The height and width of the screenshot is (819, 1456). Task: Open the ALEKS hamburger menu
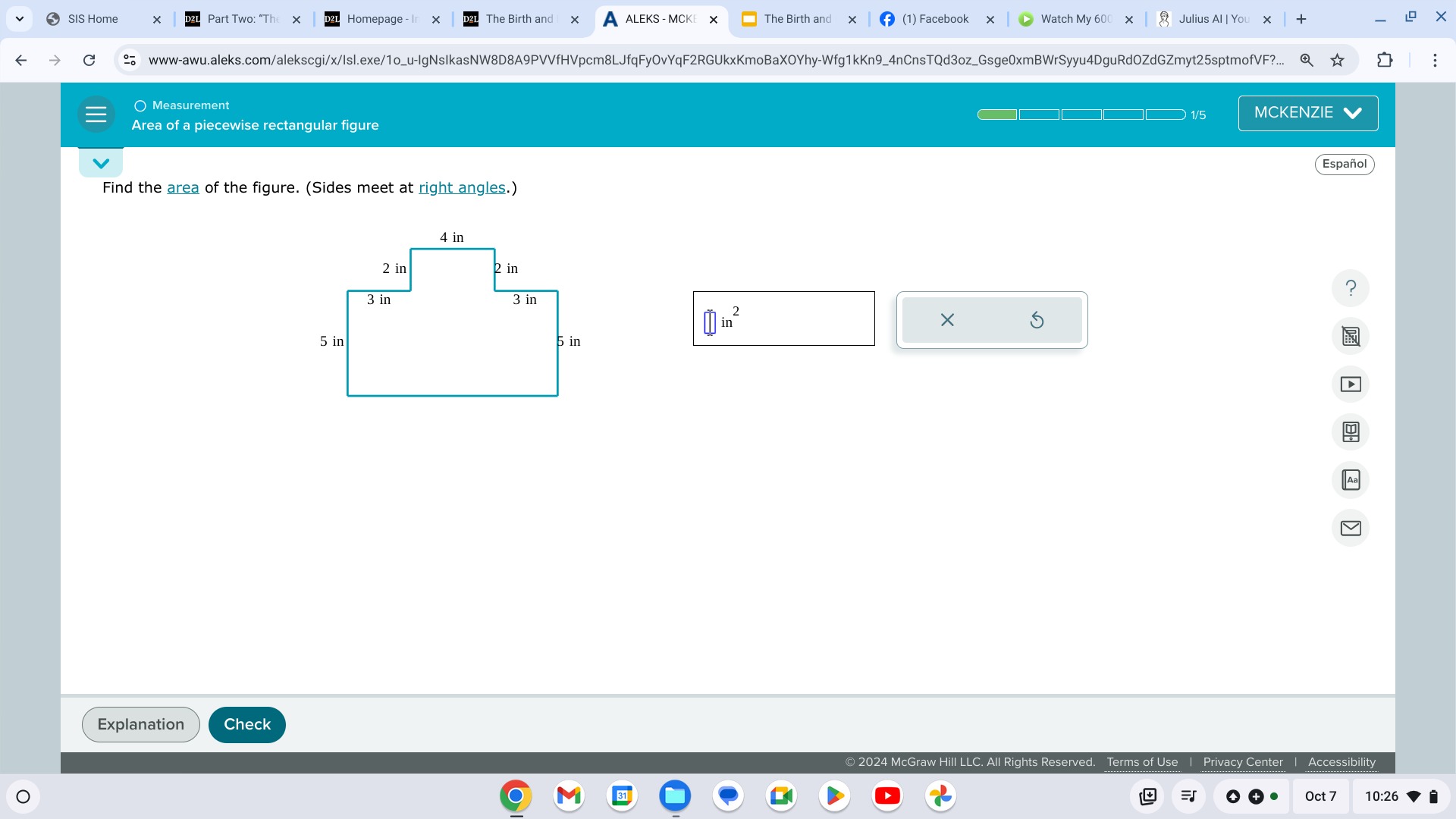[96, 115]
